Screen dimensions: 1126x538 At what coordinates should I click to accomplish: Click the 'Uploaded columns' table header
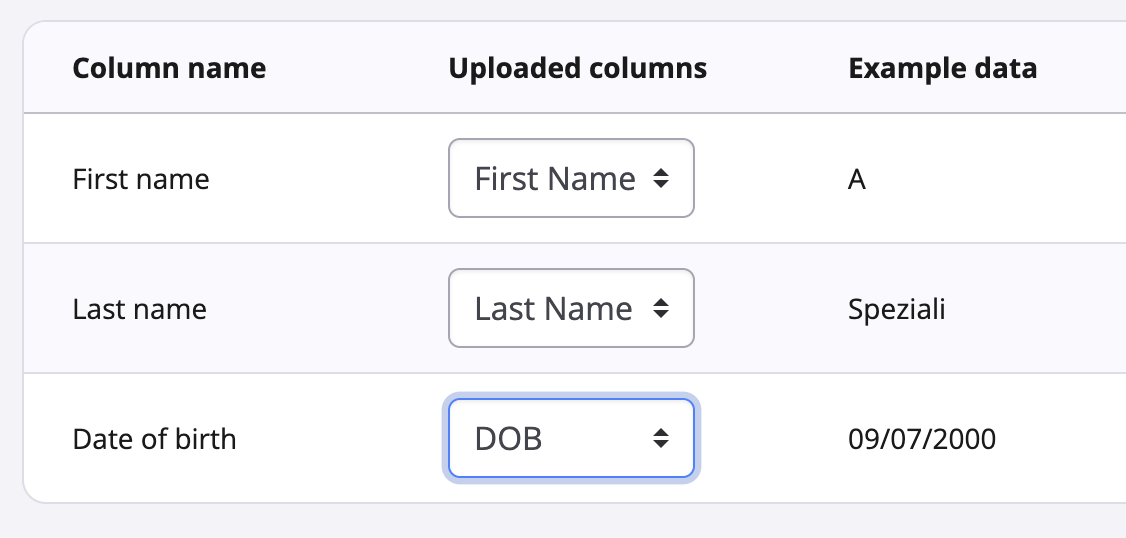(577, 69)
